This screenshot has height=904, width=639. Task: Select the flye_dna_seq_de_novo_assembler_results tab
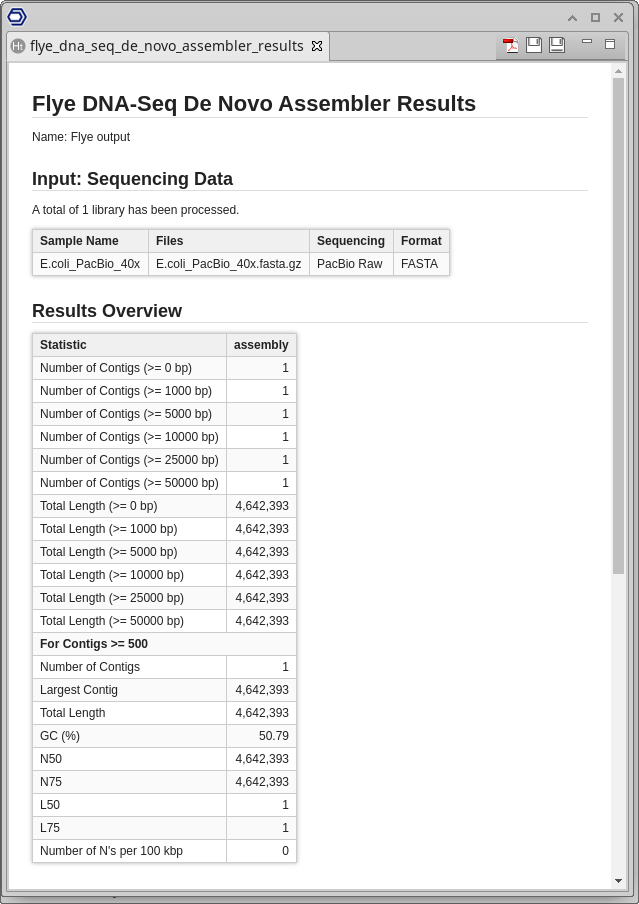(x=166, y=46)
